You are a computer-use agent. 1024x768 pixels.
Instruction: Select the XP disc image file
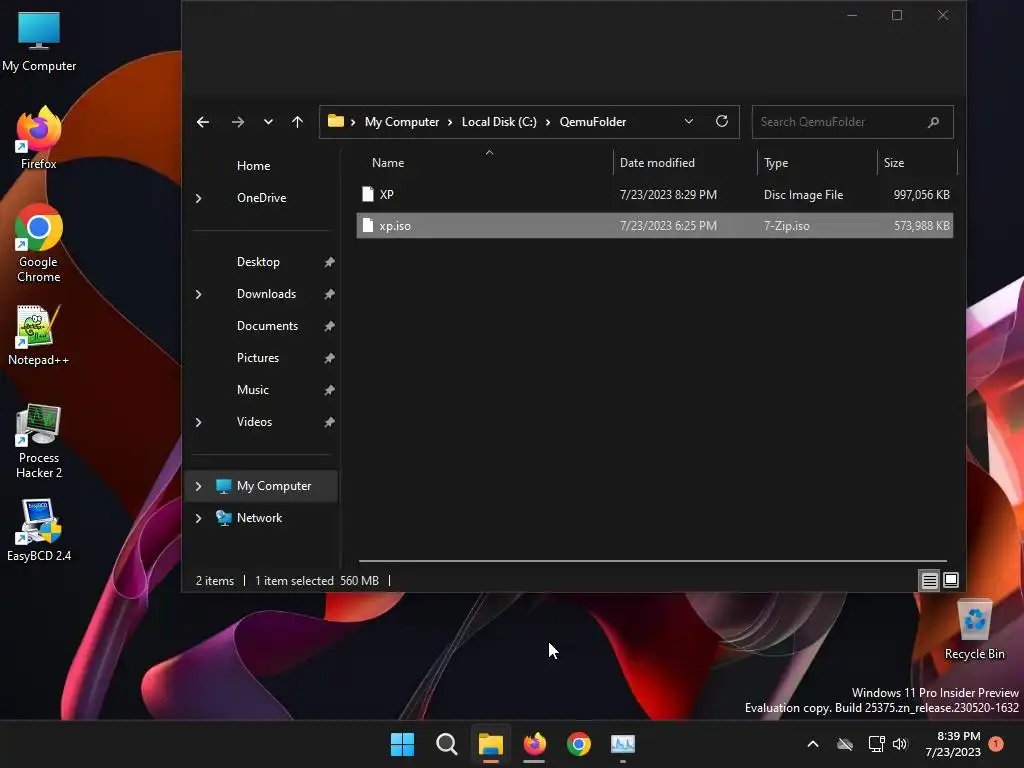pos(654,195)
